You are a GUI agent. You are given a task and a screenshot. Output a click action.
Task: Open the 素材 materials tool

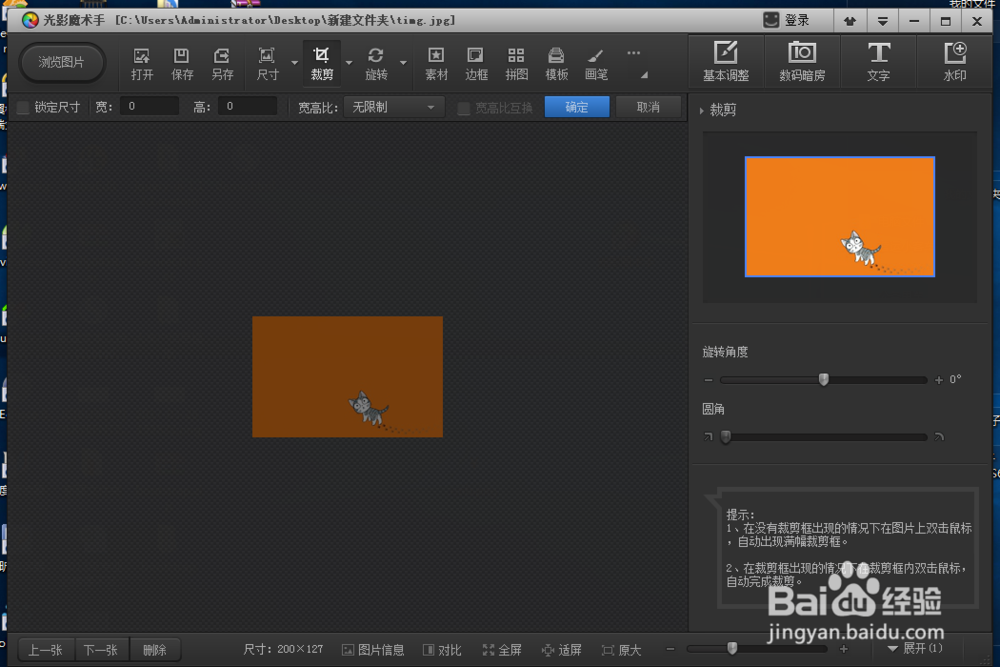(436, 64)
